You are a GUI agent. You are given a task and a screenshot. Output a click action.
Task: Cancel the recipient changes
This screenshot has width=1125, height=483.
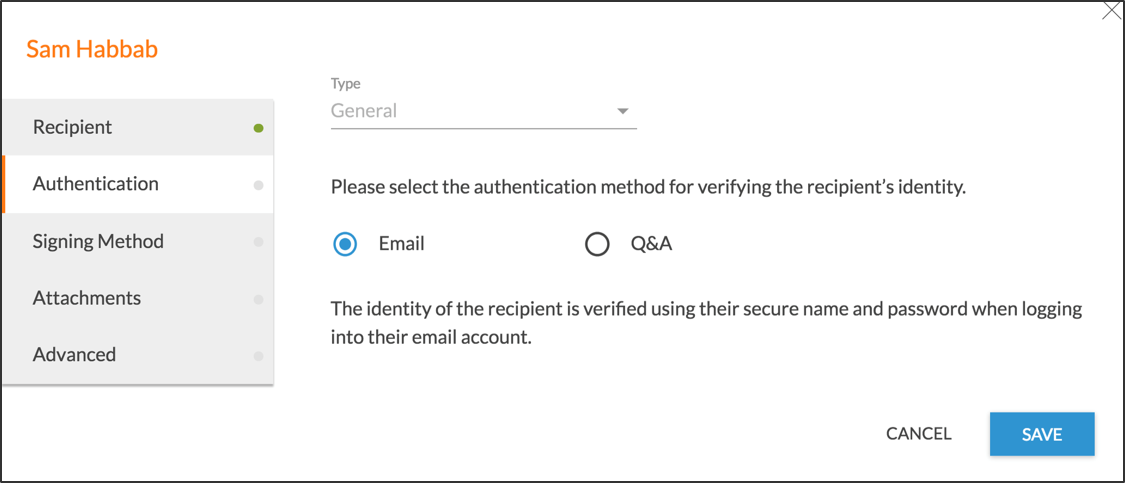(918, 434)
